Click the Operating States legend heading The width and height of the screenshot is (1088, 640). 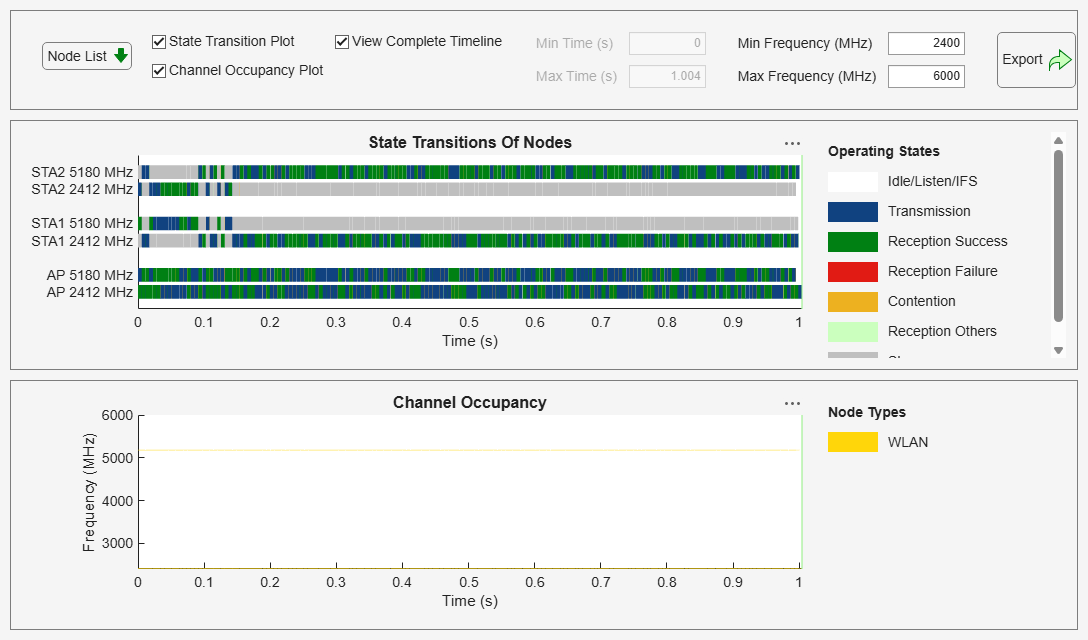click(884, 151)
